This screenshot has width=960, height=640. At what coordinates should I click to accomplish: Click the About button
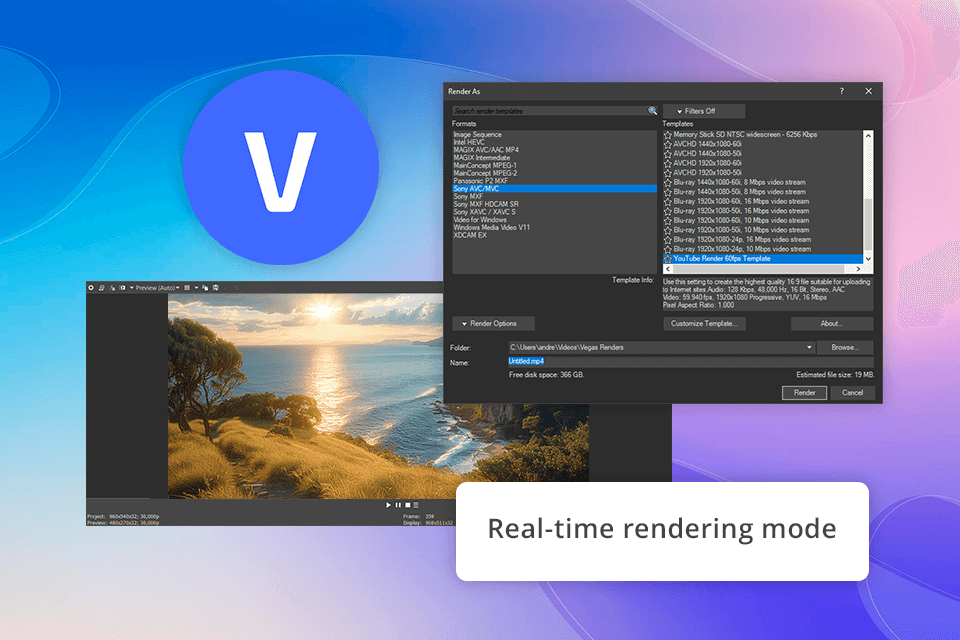832,323
